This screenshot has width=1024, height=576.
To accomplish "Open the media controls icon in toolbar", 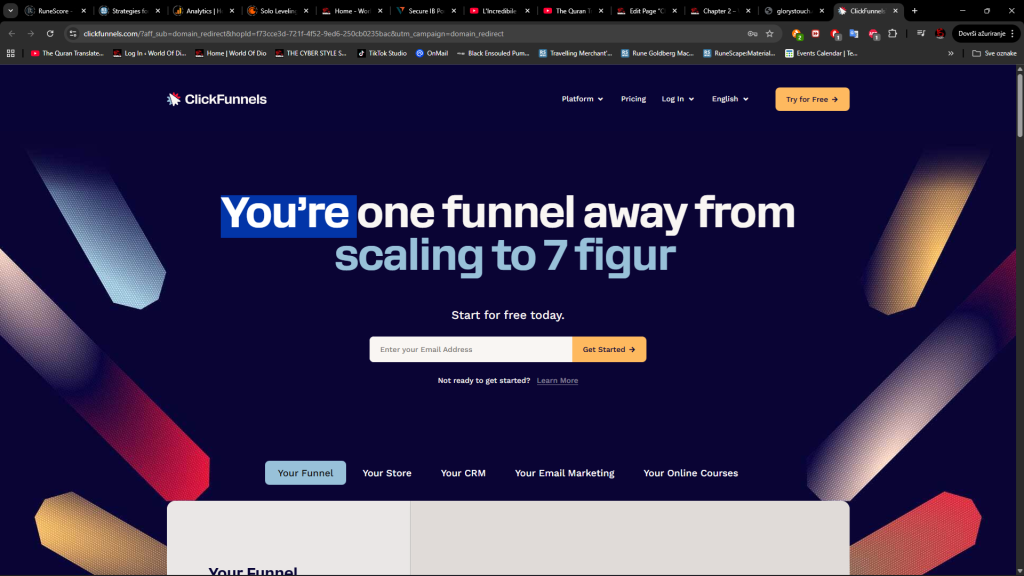I will click(x=920, y=33).
